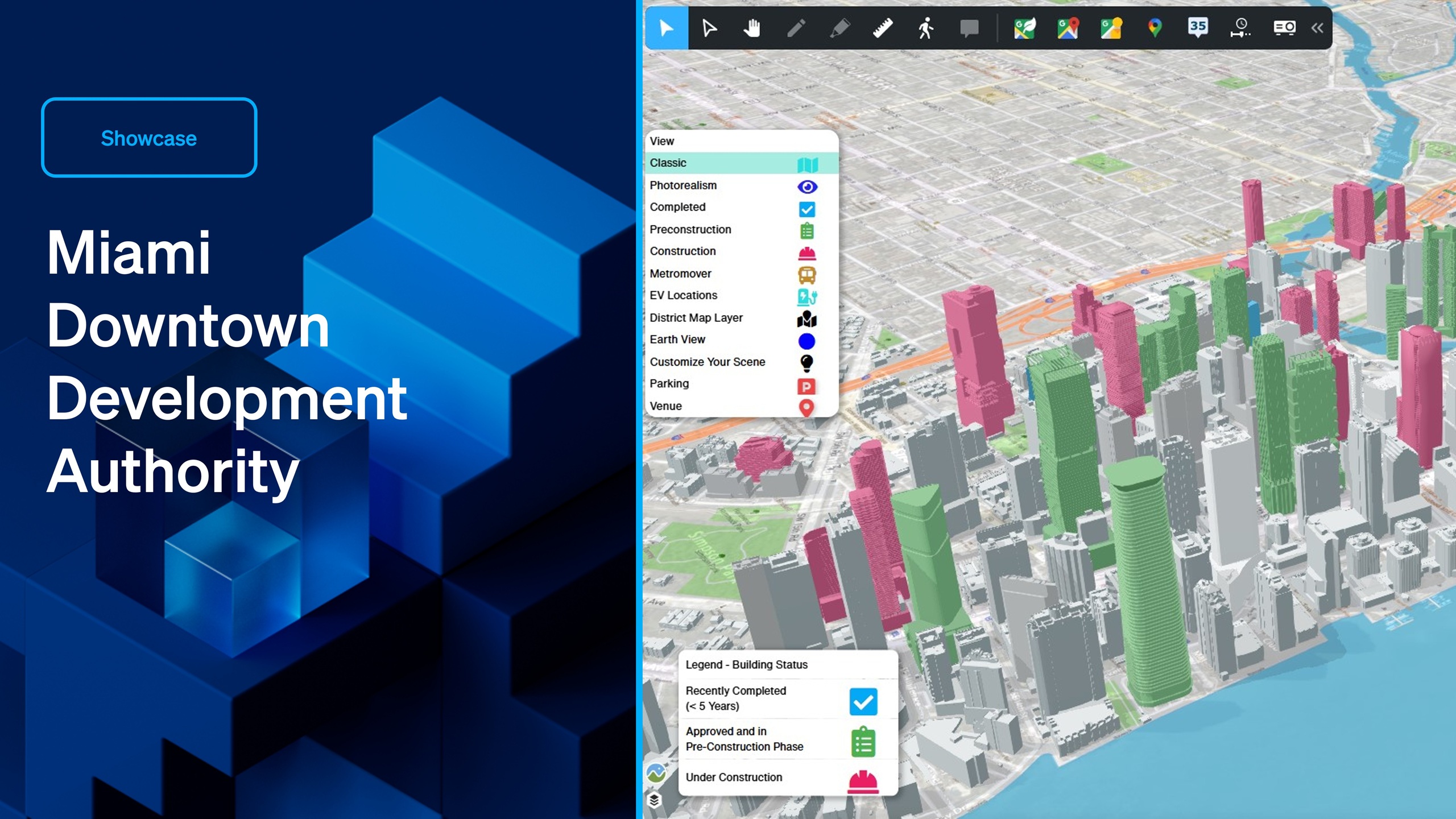
Task: Click the multicolor Google Maps pin
Action: pyautogui.click(x=1155, y=28)
